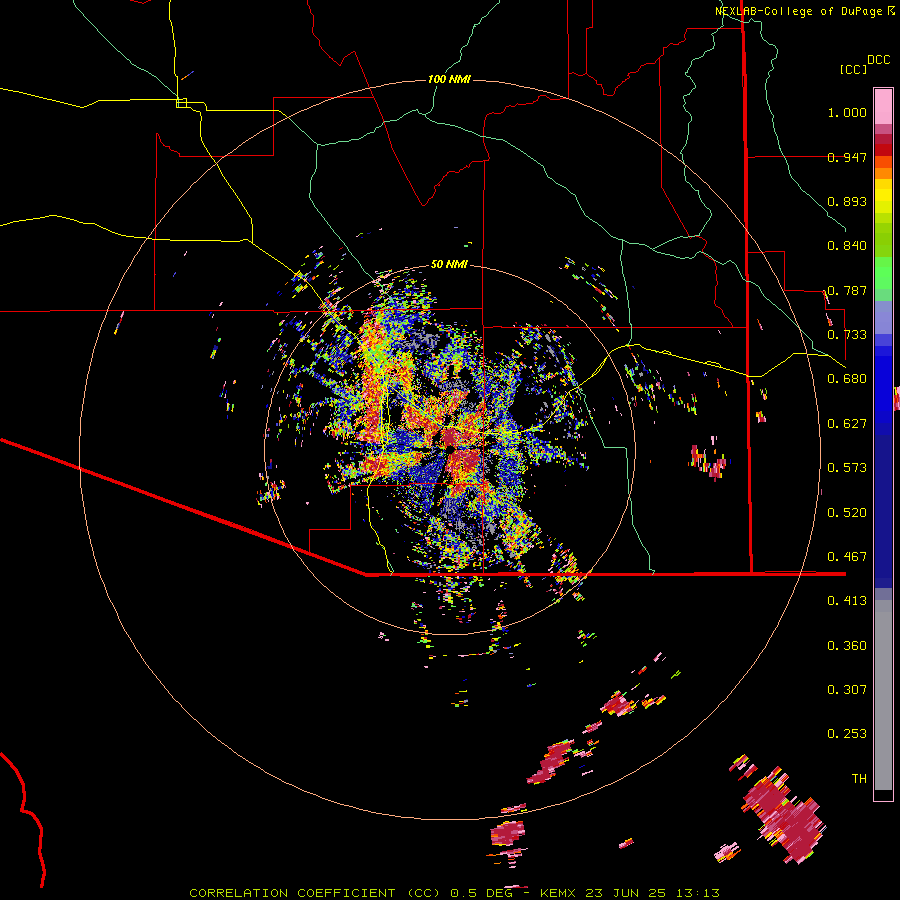The width and height of the screenshot is (900, 900).
Task: Click the DCC product label
Action: click(x=879, y=60)
